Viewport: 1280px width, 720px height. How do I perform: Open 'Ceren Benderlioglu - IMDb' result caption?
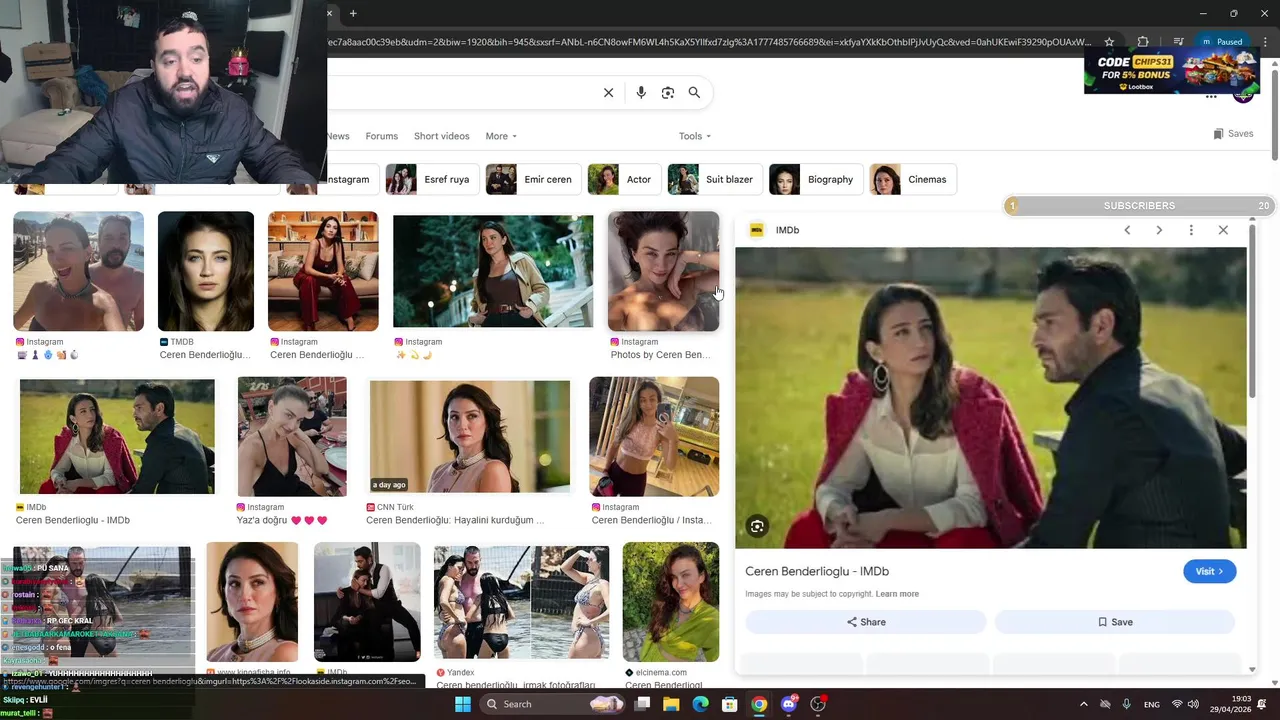point(73,520)
